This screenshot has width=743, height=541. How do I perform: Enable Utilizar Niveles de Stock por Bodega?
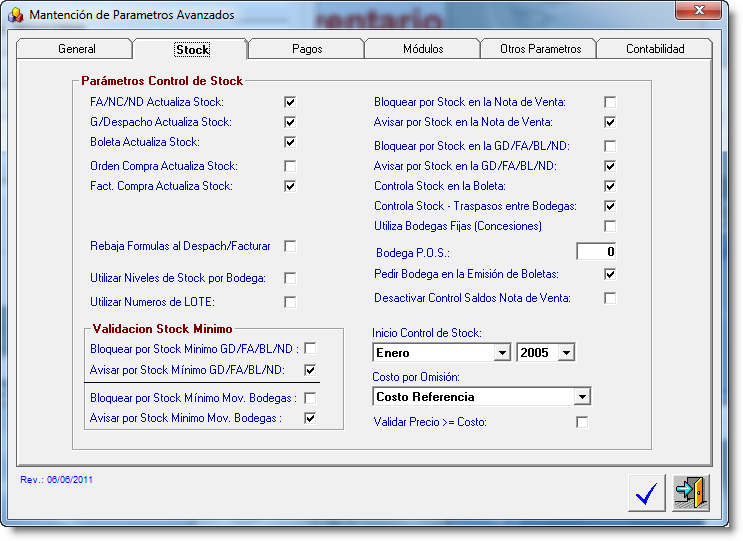290,278
